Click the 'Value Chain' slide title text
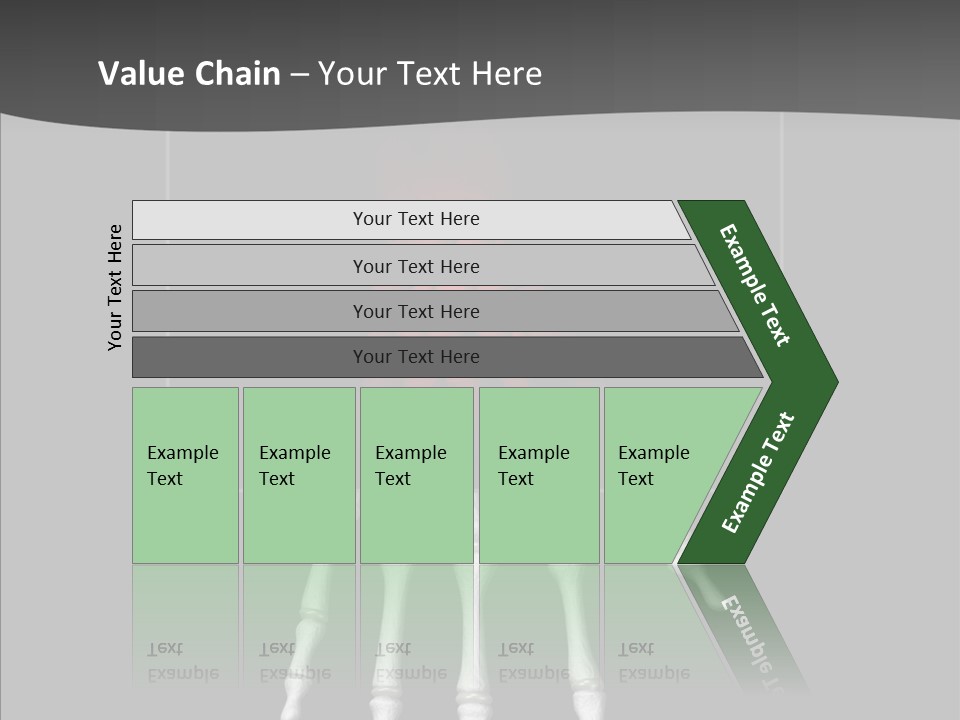The height and width of the screenshot is (720, 960). [x=189, y=74]
